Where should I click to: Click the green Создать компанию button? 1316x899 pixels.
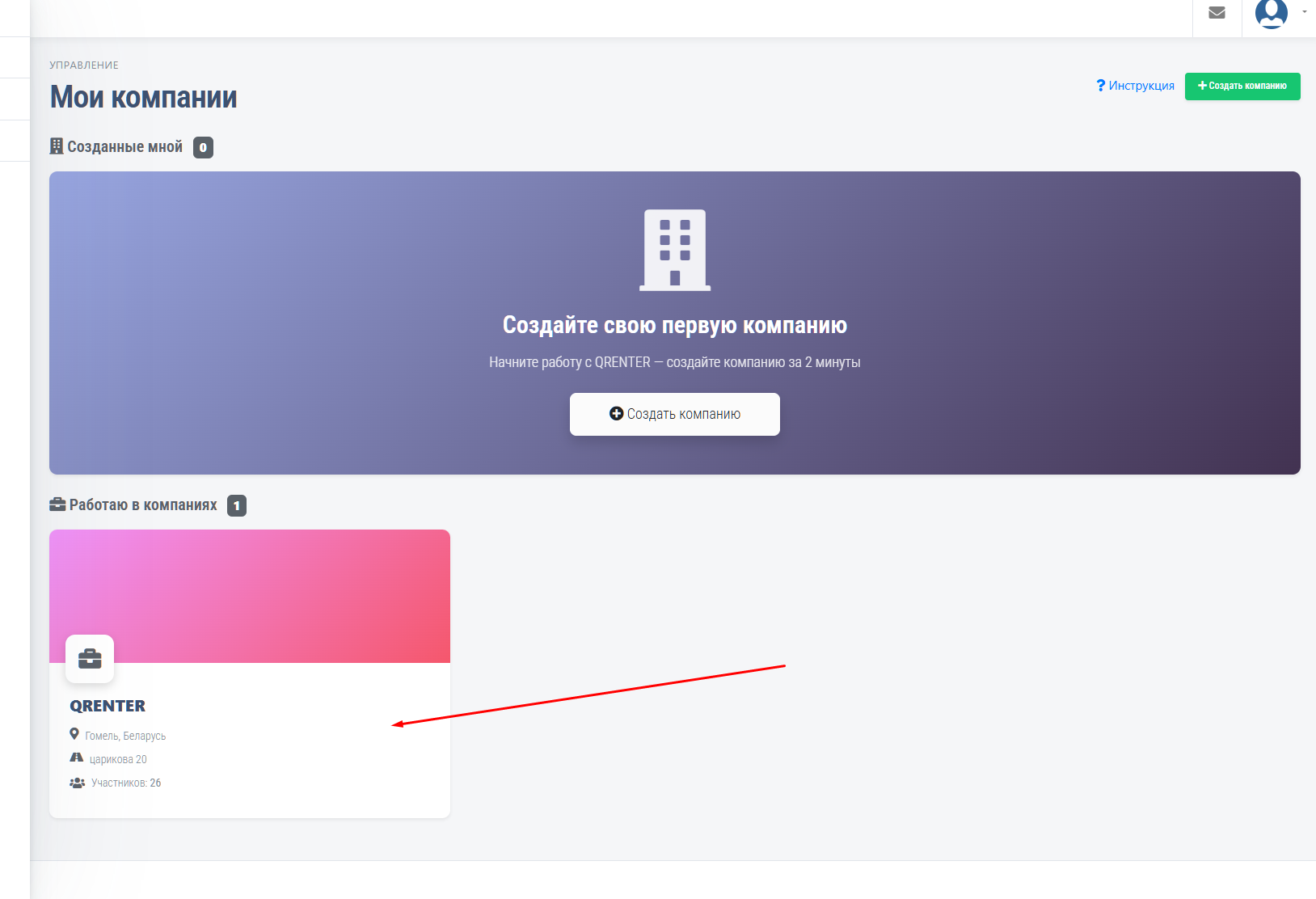coord(1242,87)
